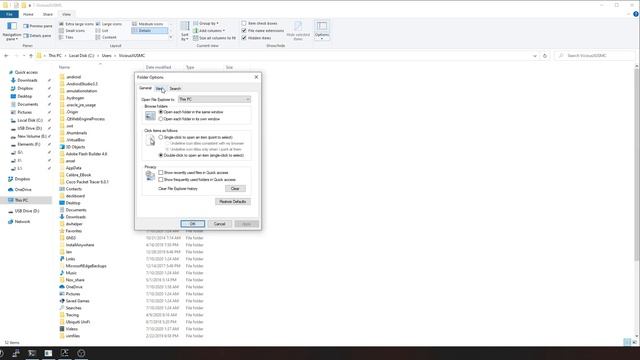Choose the Details layout in the ribbon
Screen dimensions: 640x360
(149, 31)
